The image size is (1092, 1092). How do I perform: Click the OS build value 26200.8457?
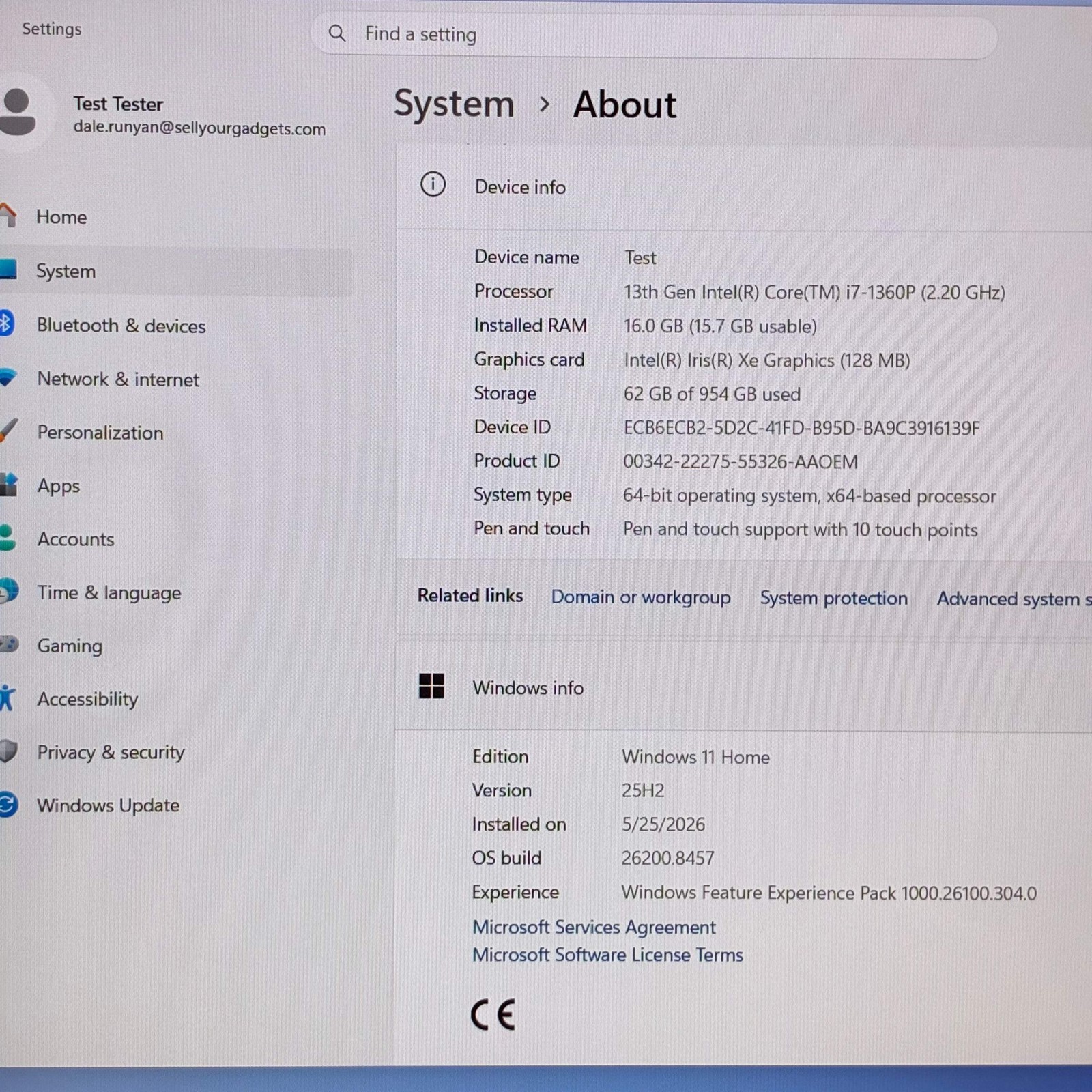[x=667, y=858]
